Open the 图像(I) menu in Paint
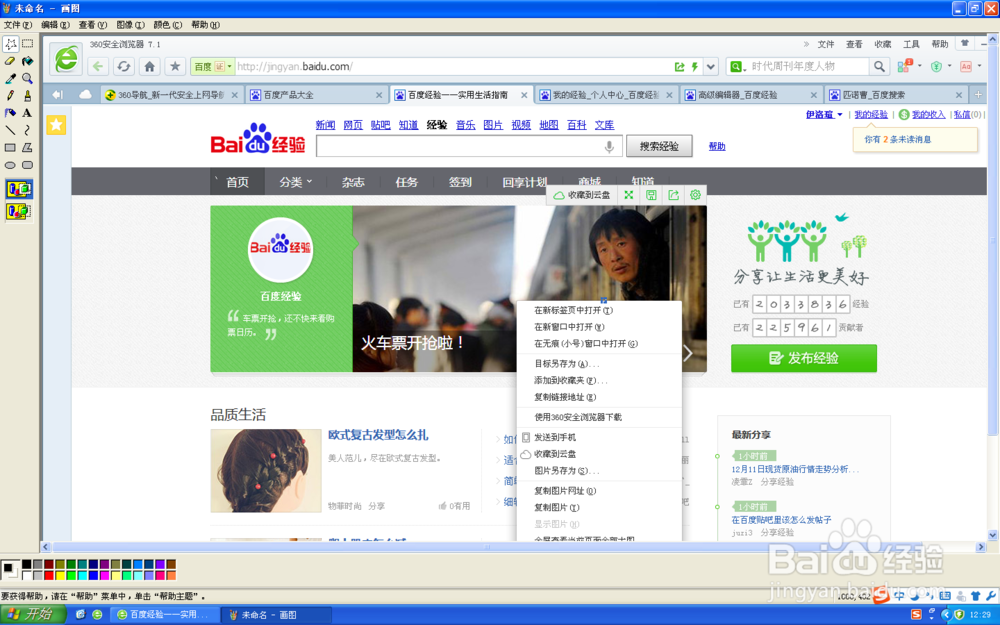 130,25
